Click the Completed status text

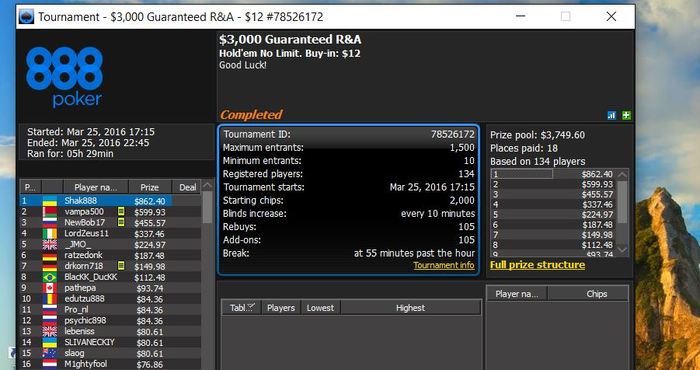point(251,115)
